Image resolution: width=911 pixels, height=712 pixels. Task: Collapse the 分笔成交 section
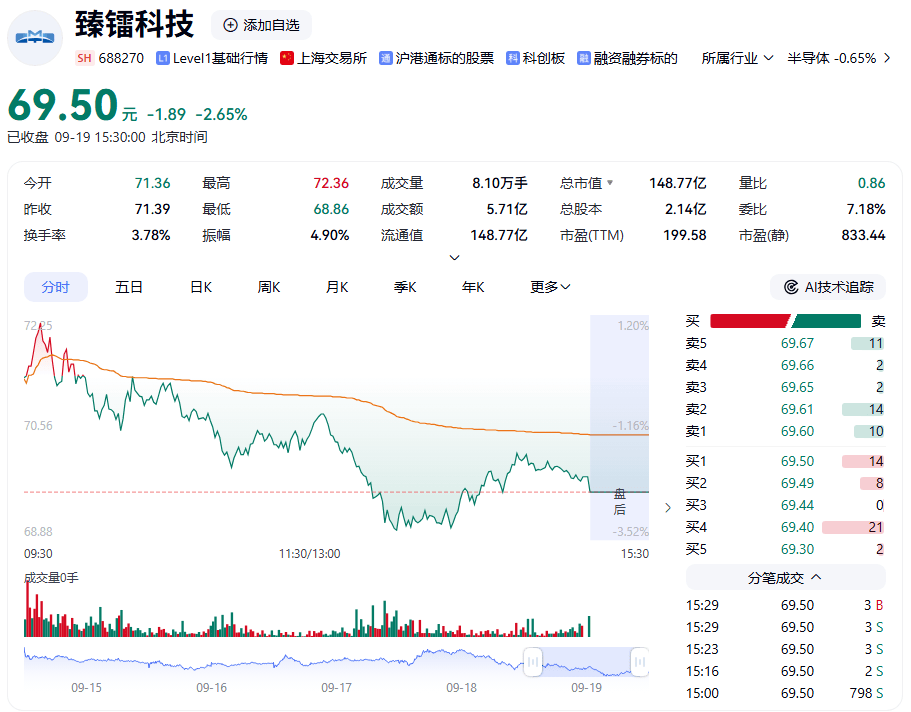pyautogui.click(x=786, y=578)
